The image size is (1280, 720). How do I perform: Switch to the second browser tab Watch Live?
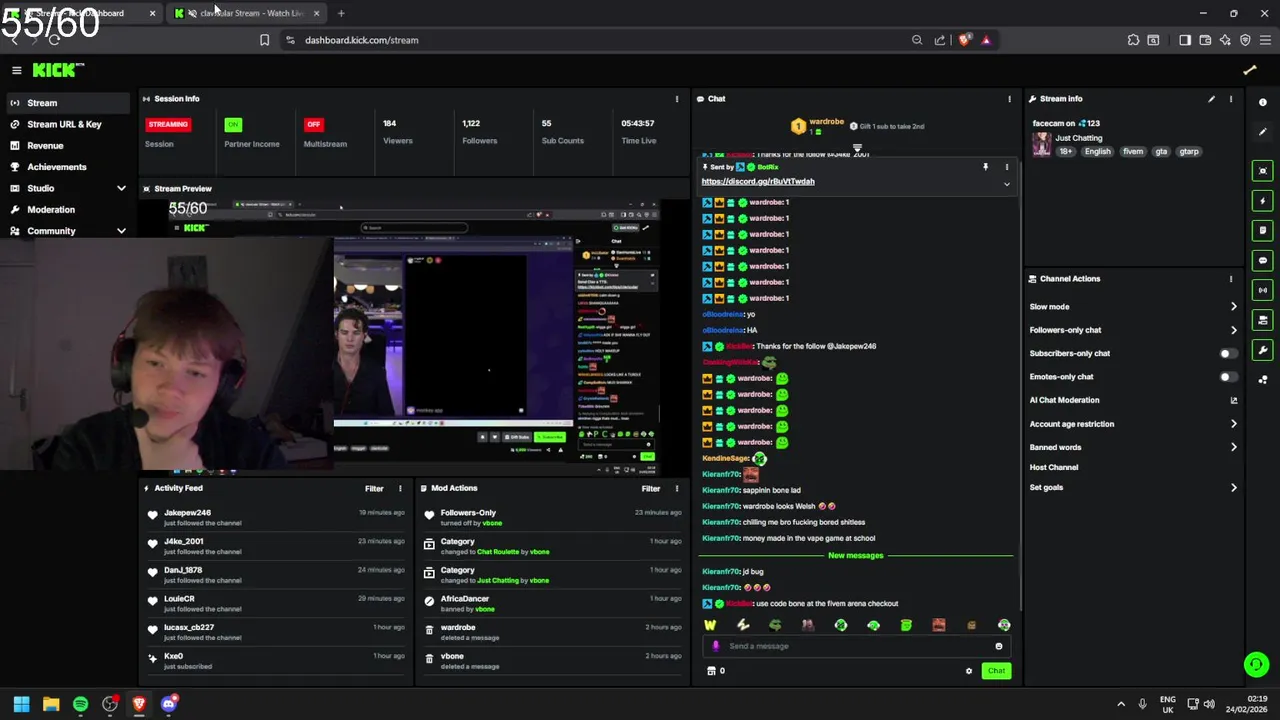[248, 13]
